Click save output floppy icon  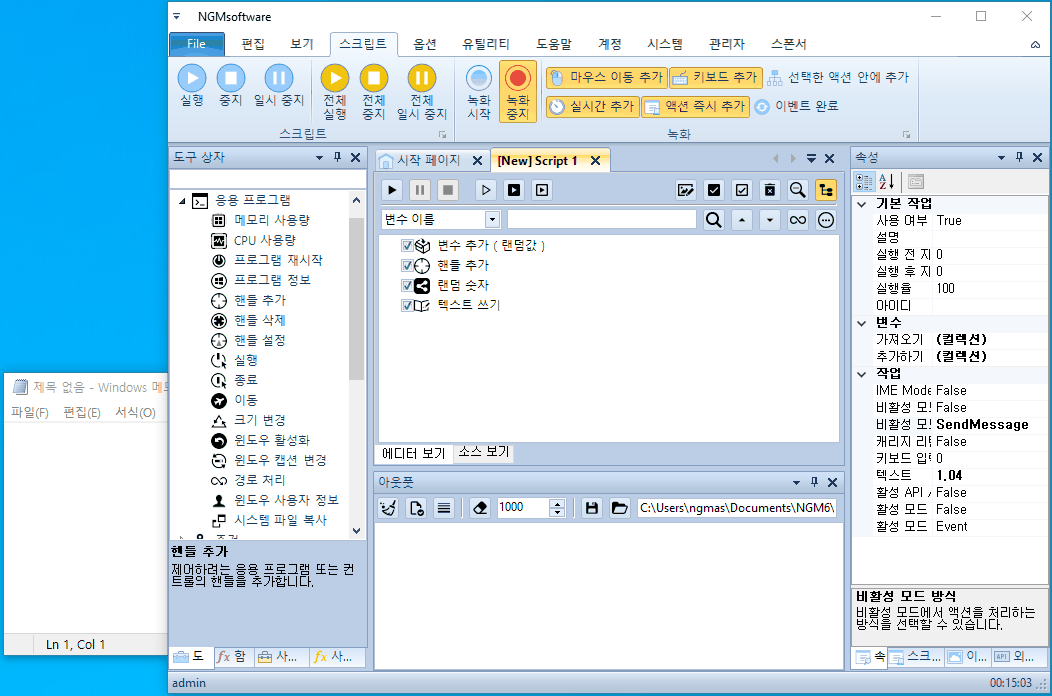[592, 508]
